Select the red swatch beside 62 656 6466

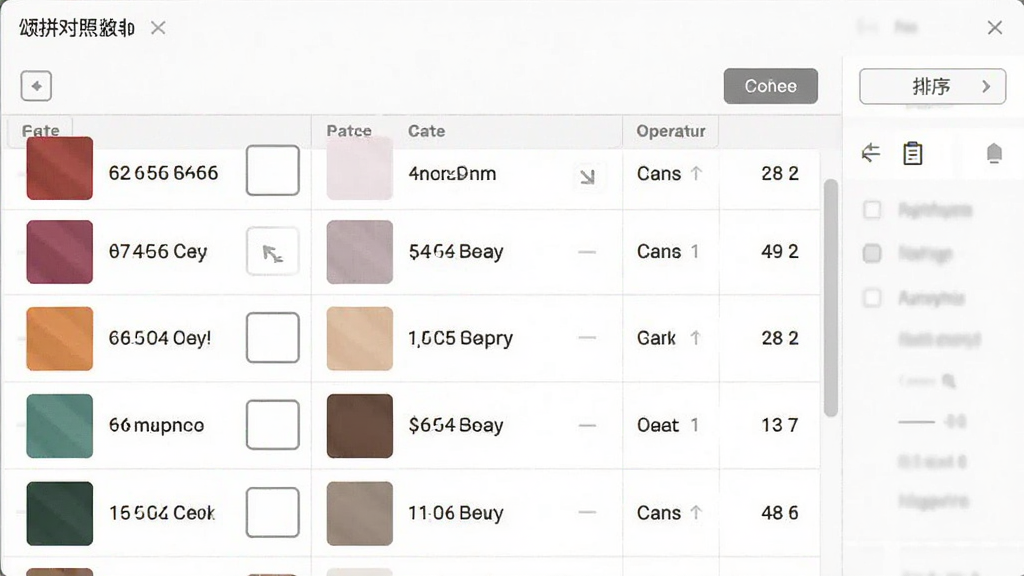[59, 168]
